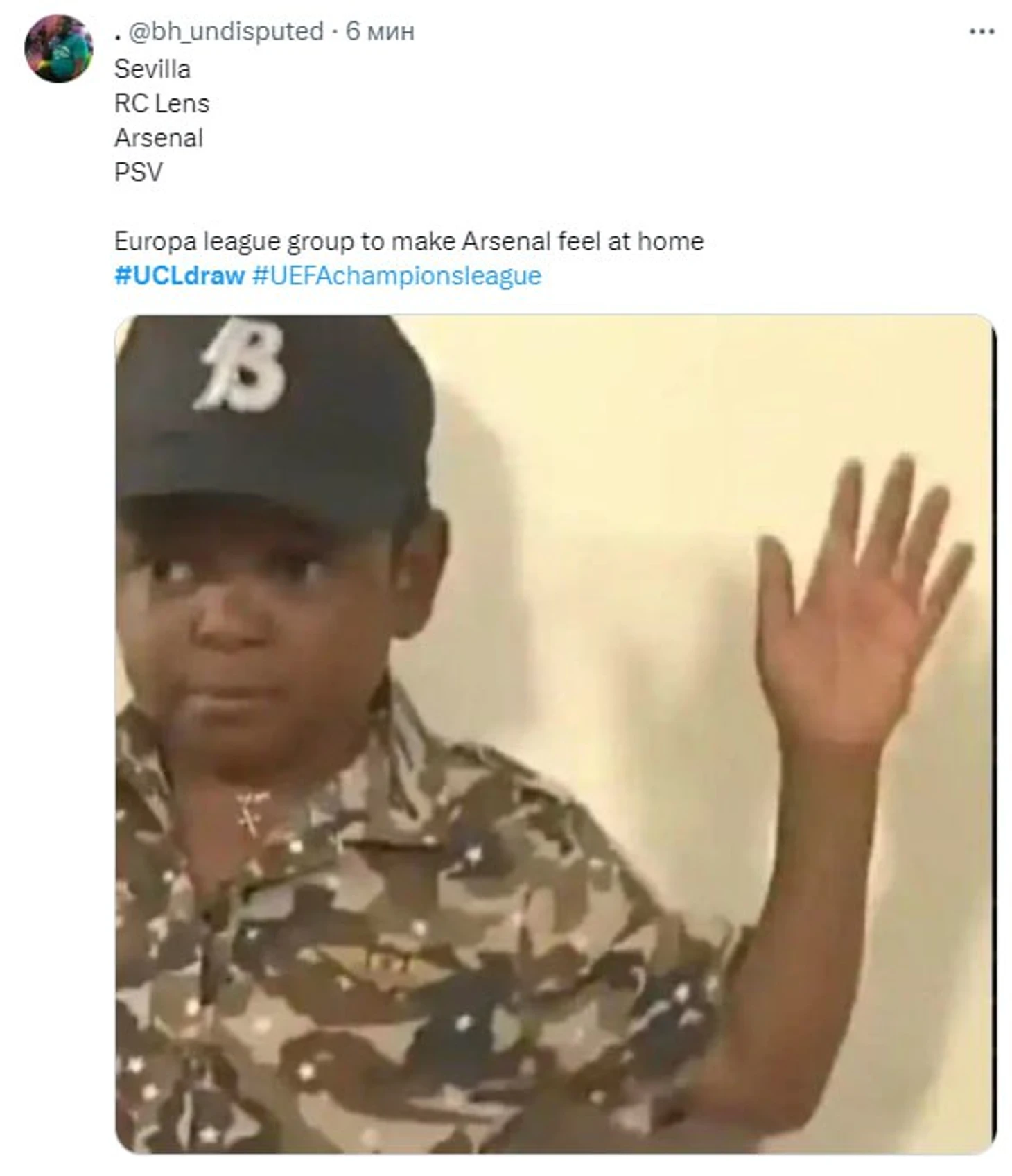The image size is (1012, 1176).
Task: Click the "PSV" line of the tweet
Action: 139,172
